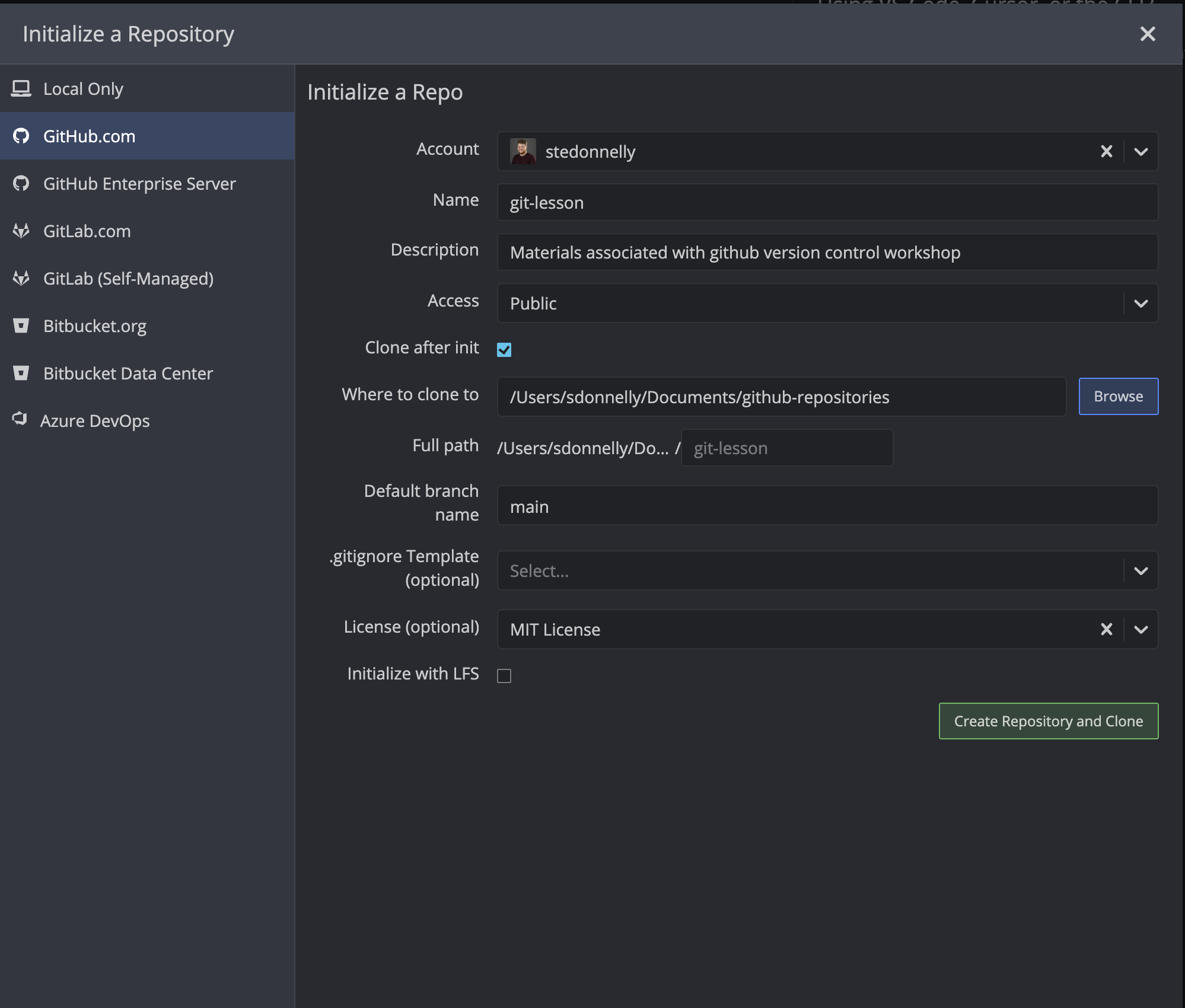Click the GitLab (Self-Managed) icon

click(21, 279)
